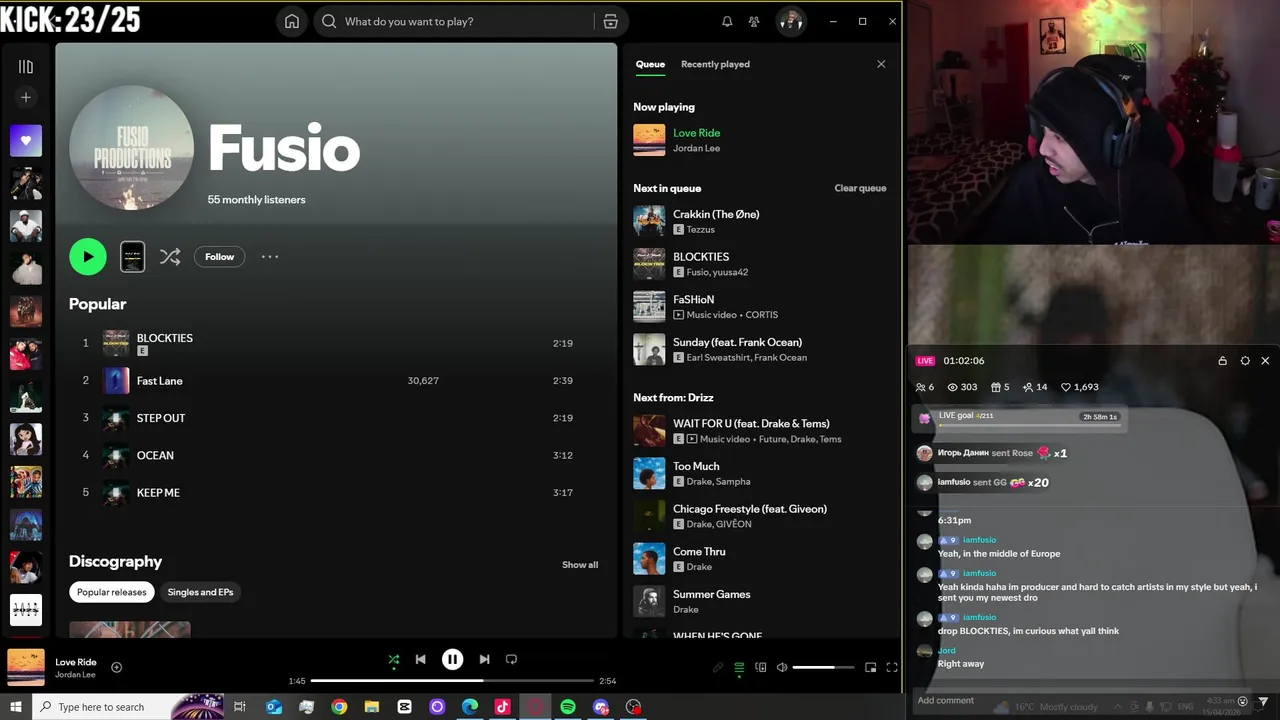Open Spotify notifications bell

tap(727, 21)
